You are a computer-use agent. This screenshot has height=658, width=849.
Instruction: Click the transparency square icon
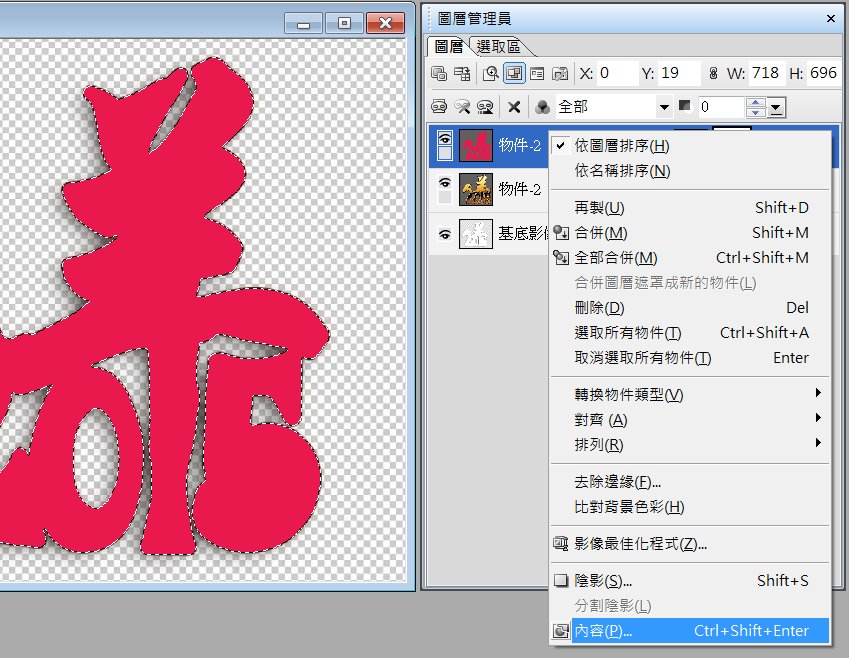[684, 106]
